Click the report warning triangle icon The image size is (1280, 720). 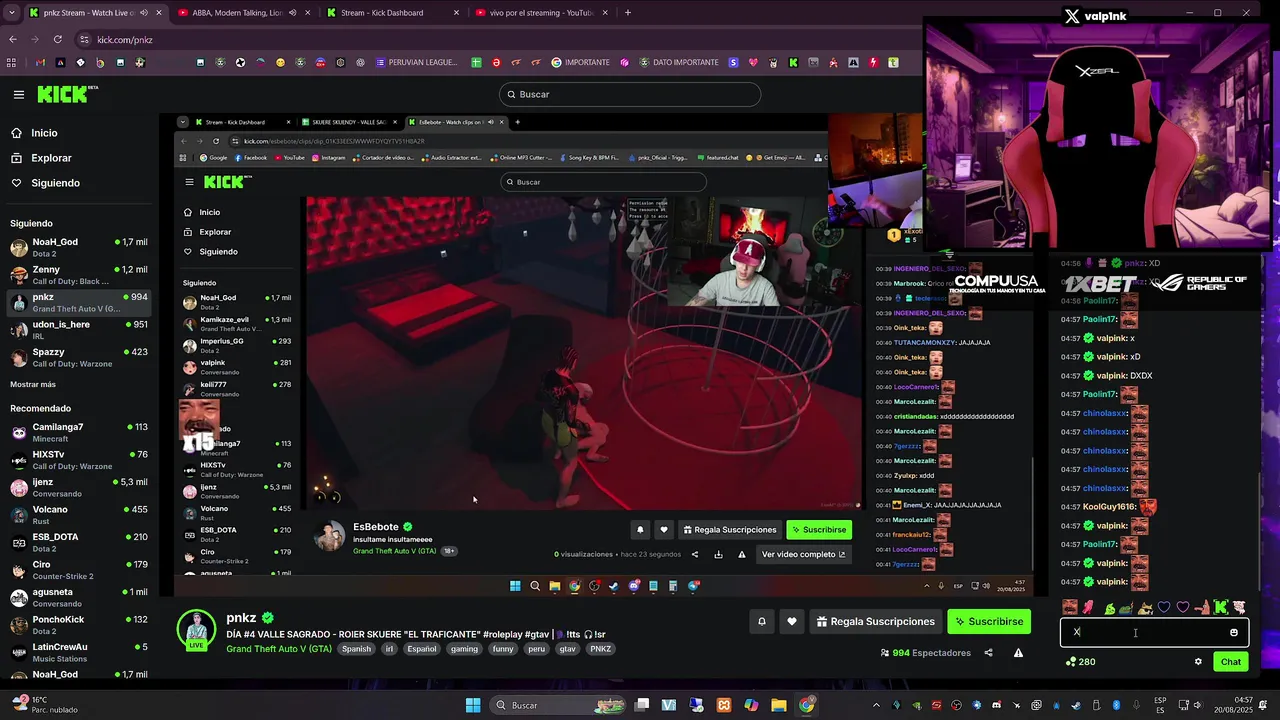coord(1018,653)
